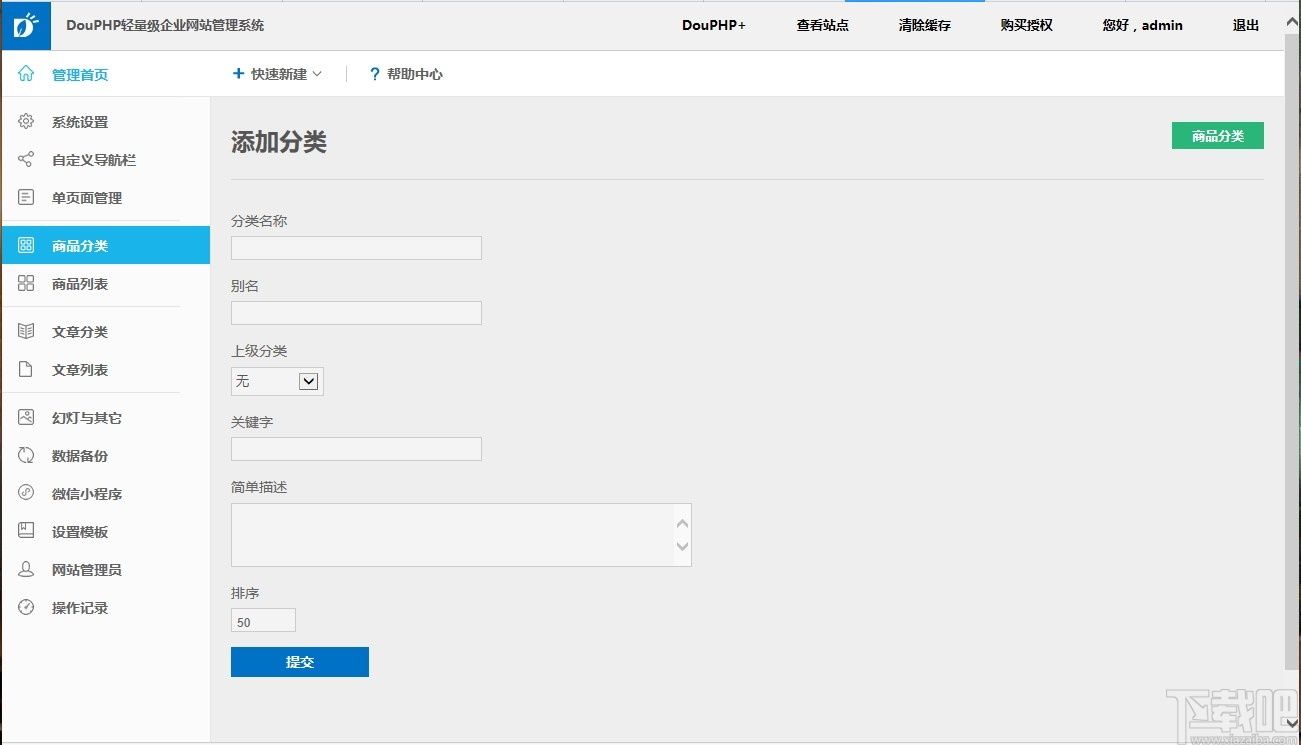Image resolution: width=1301 pixels, height=745 pixels.
Task: Click the home icon beside 管理首页
Action: coord(26,74)
